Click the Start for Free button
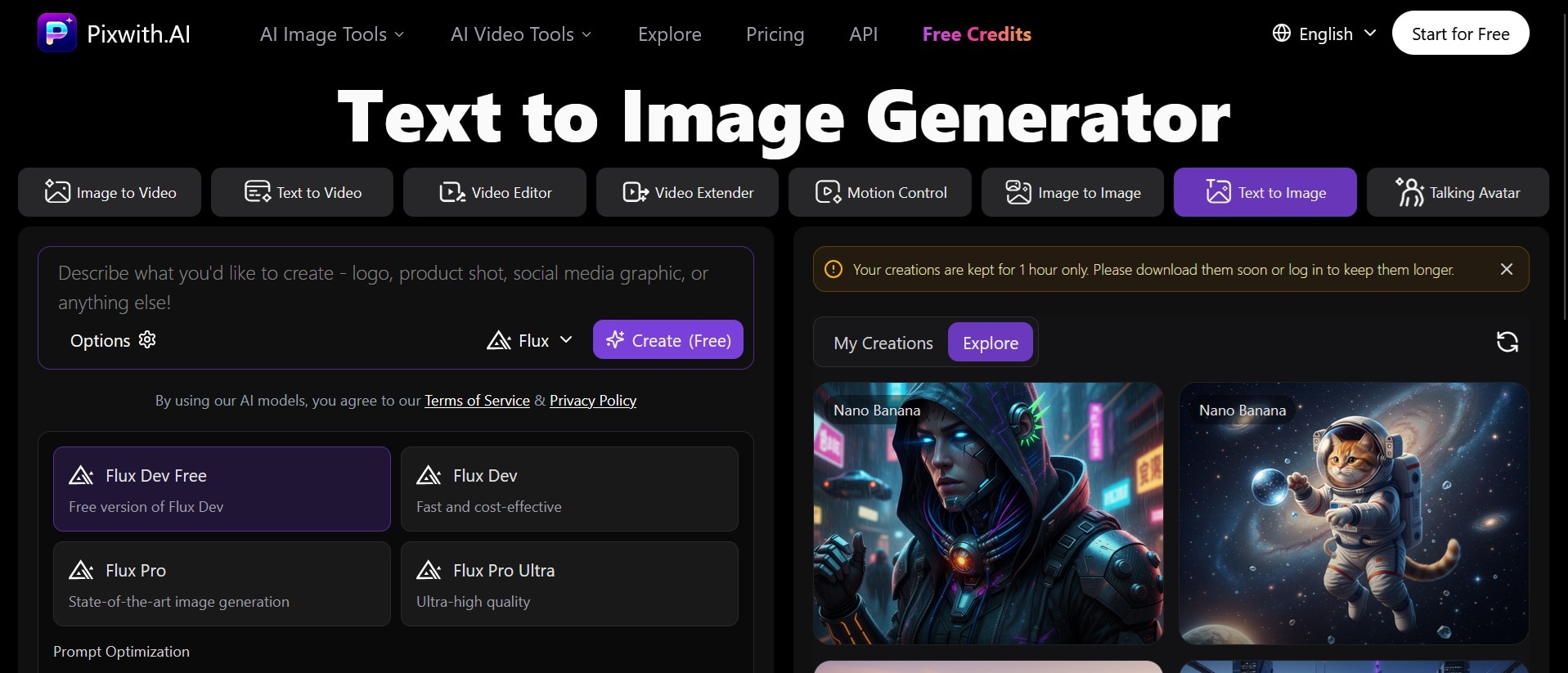The image size is (1568, 673). click(x=1461, y=34)
